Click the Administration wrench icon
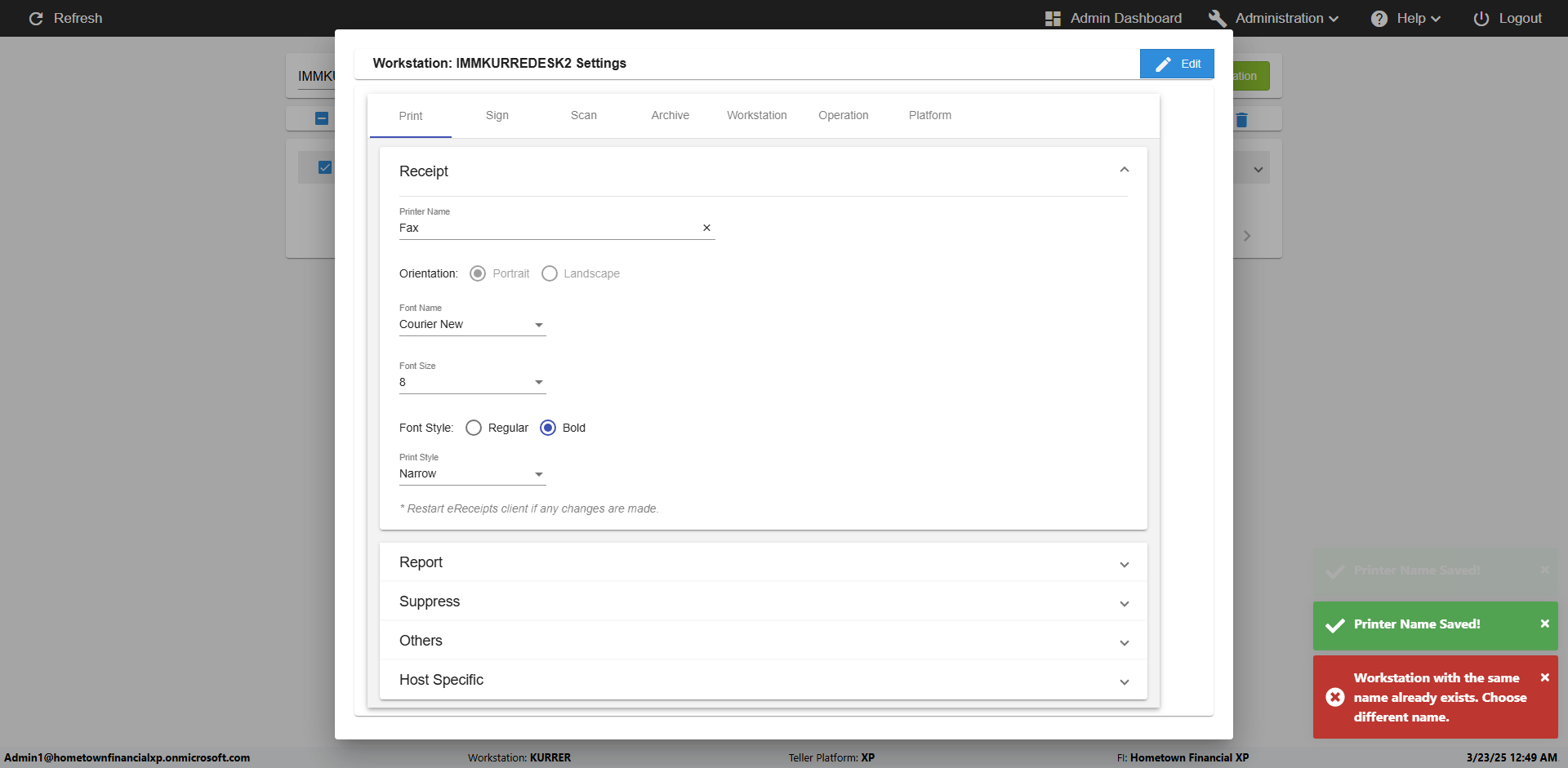This screenshot has width=1568, height=768. [1217, 19]
